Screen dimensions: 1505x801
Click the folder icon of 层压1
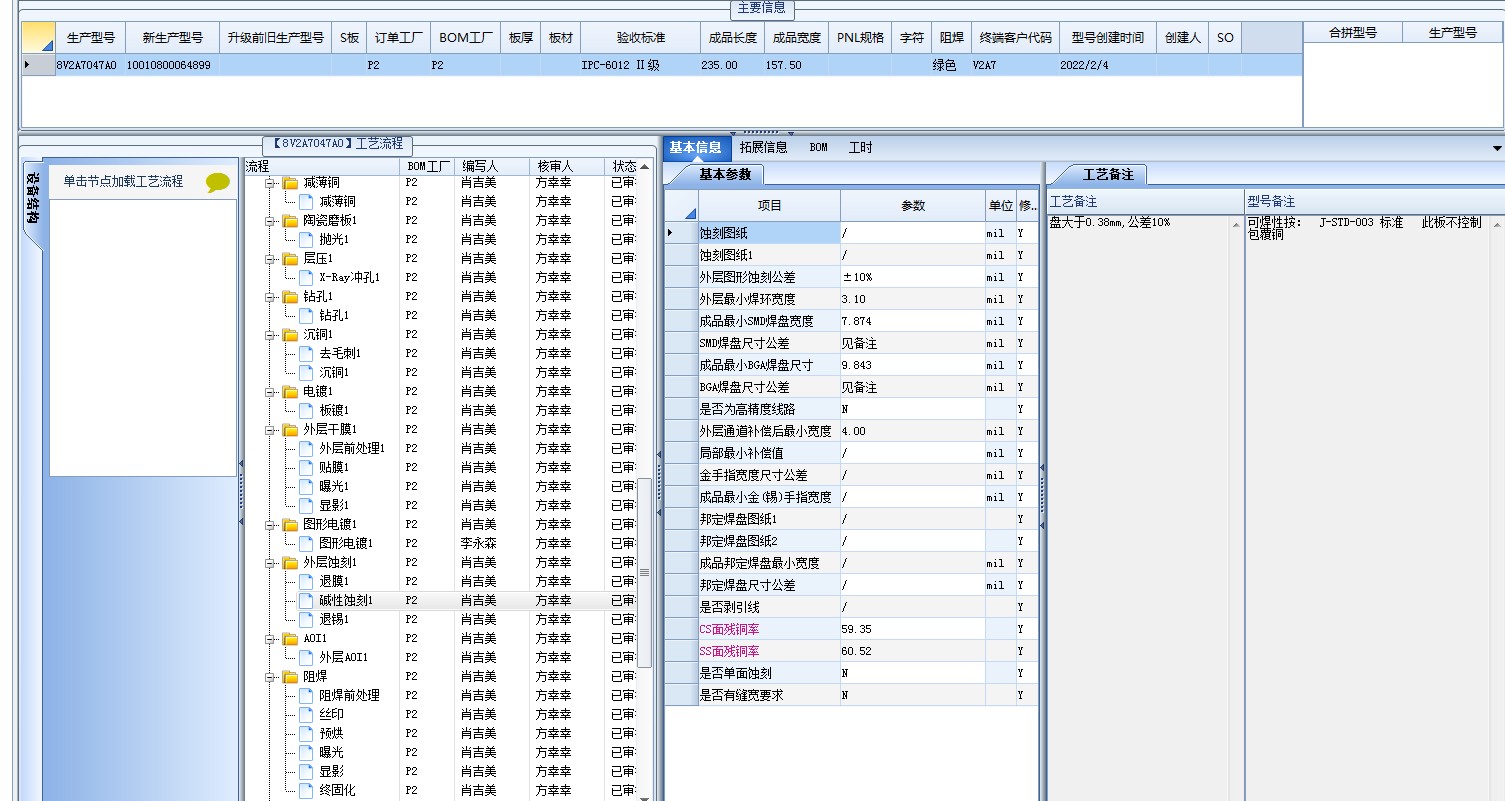coord(290,259)
